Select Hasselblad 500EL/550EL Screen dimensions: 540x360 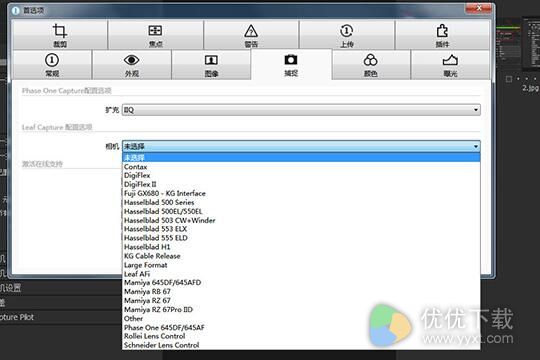pyautogui.click(x=301, y=211)
